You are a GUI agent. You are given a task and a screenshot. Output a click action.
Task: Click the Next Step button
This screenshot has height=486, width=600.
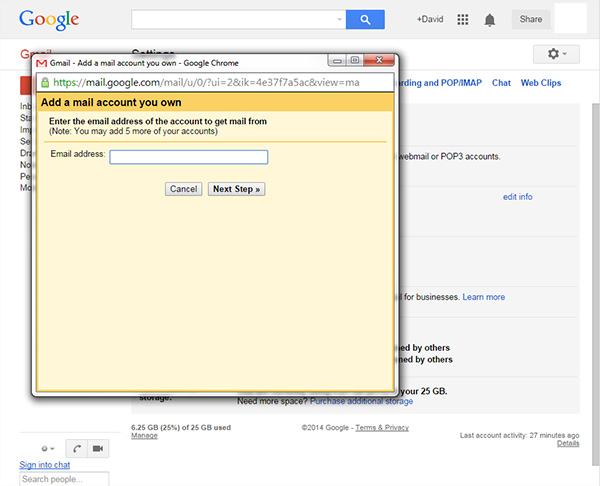[x=236, y=189]
